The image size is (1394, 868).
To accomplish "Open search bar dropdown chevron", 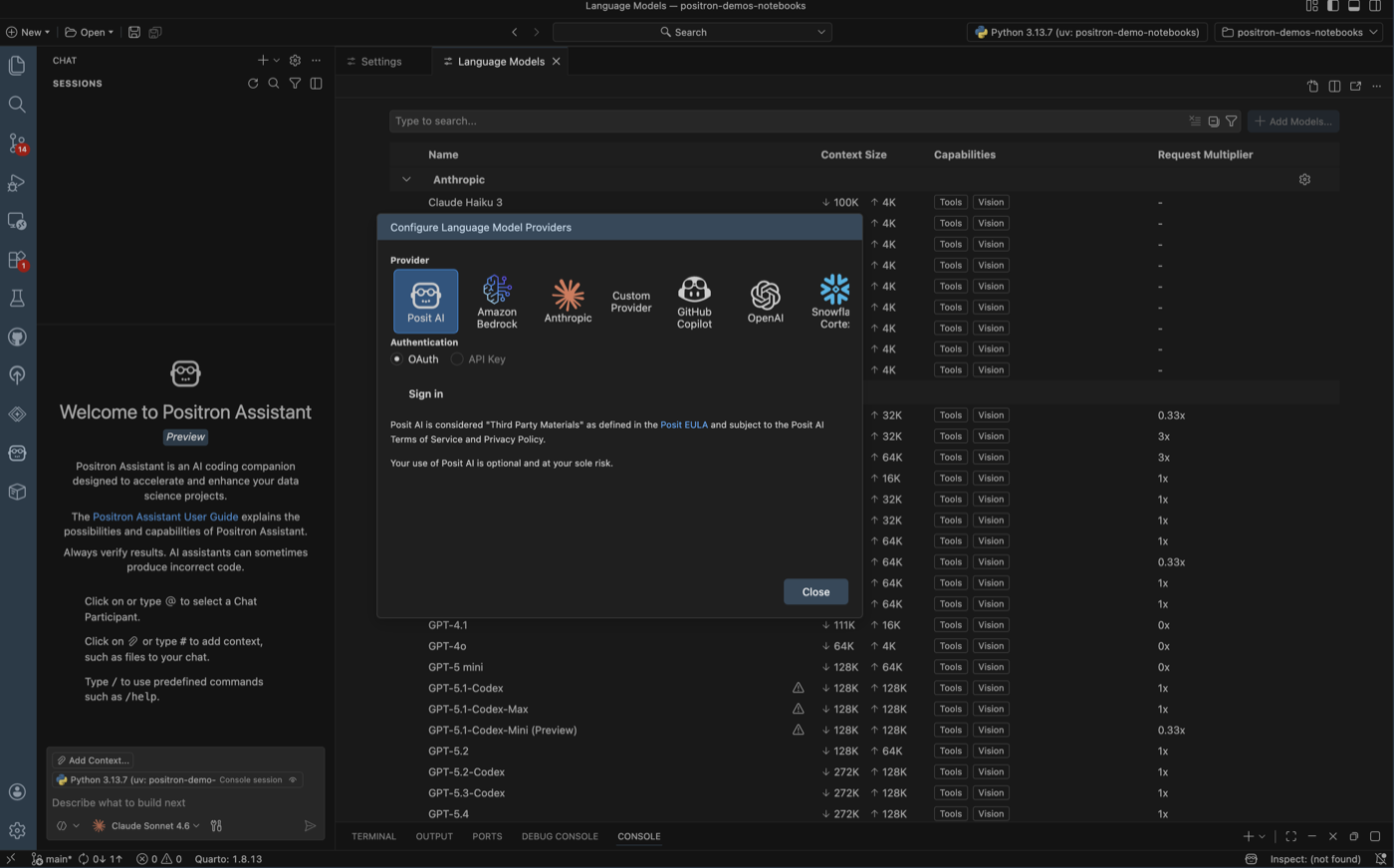I will [821, 32].
